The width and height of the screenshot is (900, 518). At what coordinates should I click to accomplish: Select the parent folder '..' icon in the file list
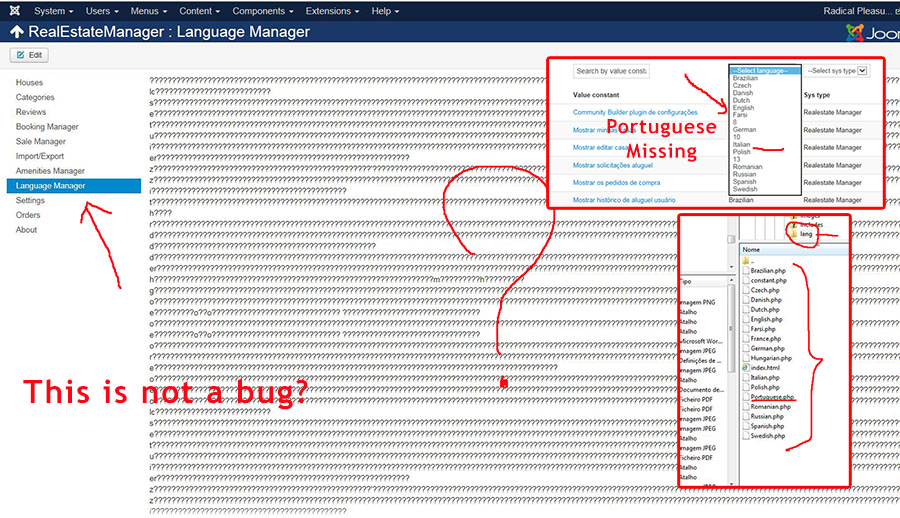[746, 261]
